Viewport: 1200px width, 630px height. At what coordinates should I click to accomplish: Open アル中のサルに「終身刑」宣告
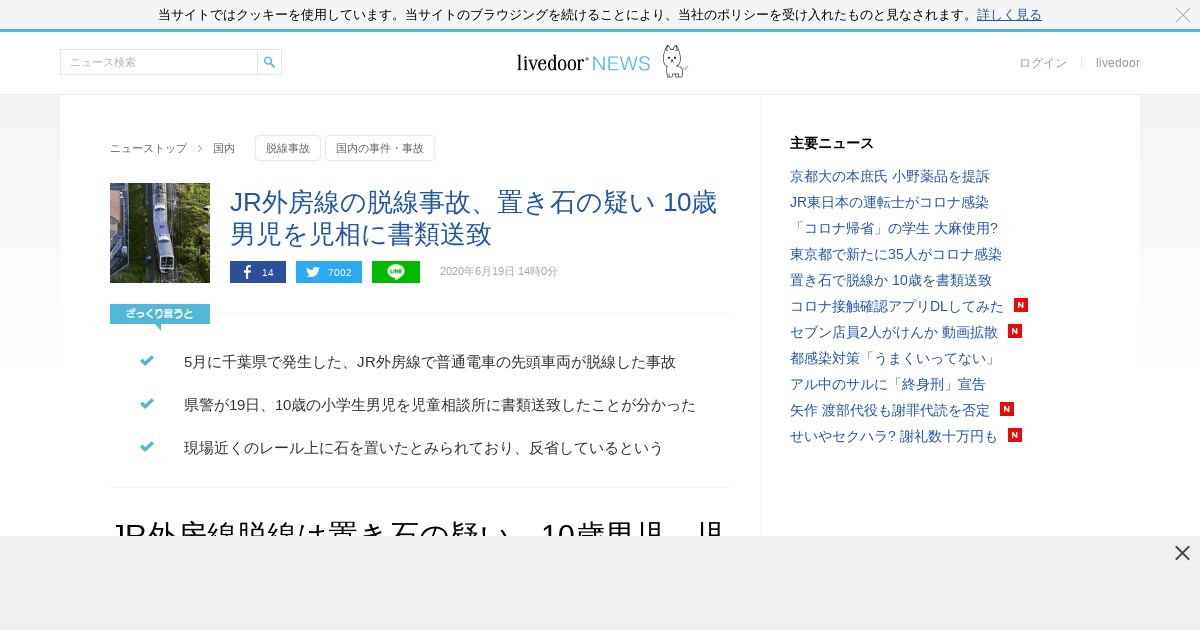(888, 384)
